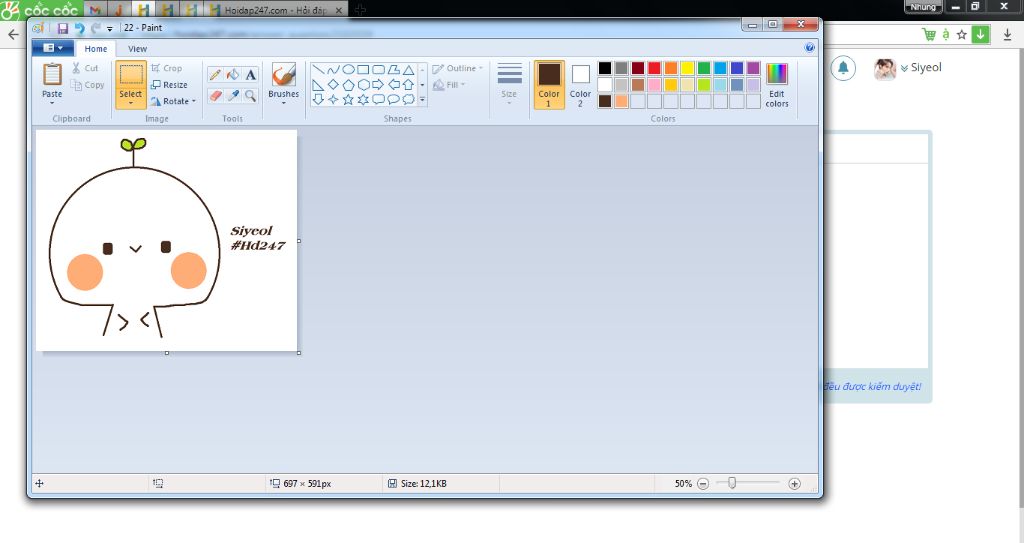The width and height of the screenshot is (1024, 543).
Task: Click the Undo arrow in title bar
Action: tap(80, 28)
